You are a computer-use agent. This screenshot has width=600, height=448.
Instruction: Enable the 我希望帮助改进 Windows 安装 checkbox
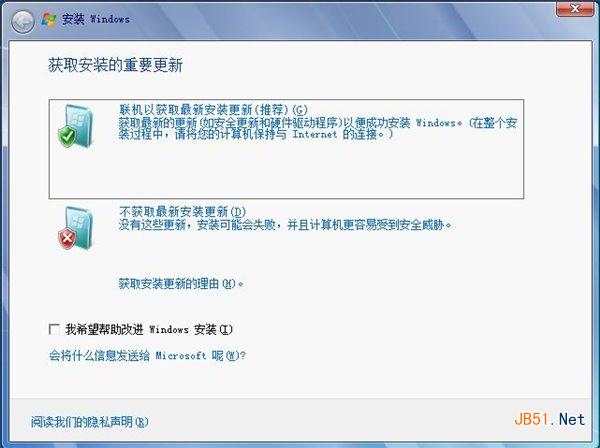54,329
